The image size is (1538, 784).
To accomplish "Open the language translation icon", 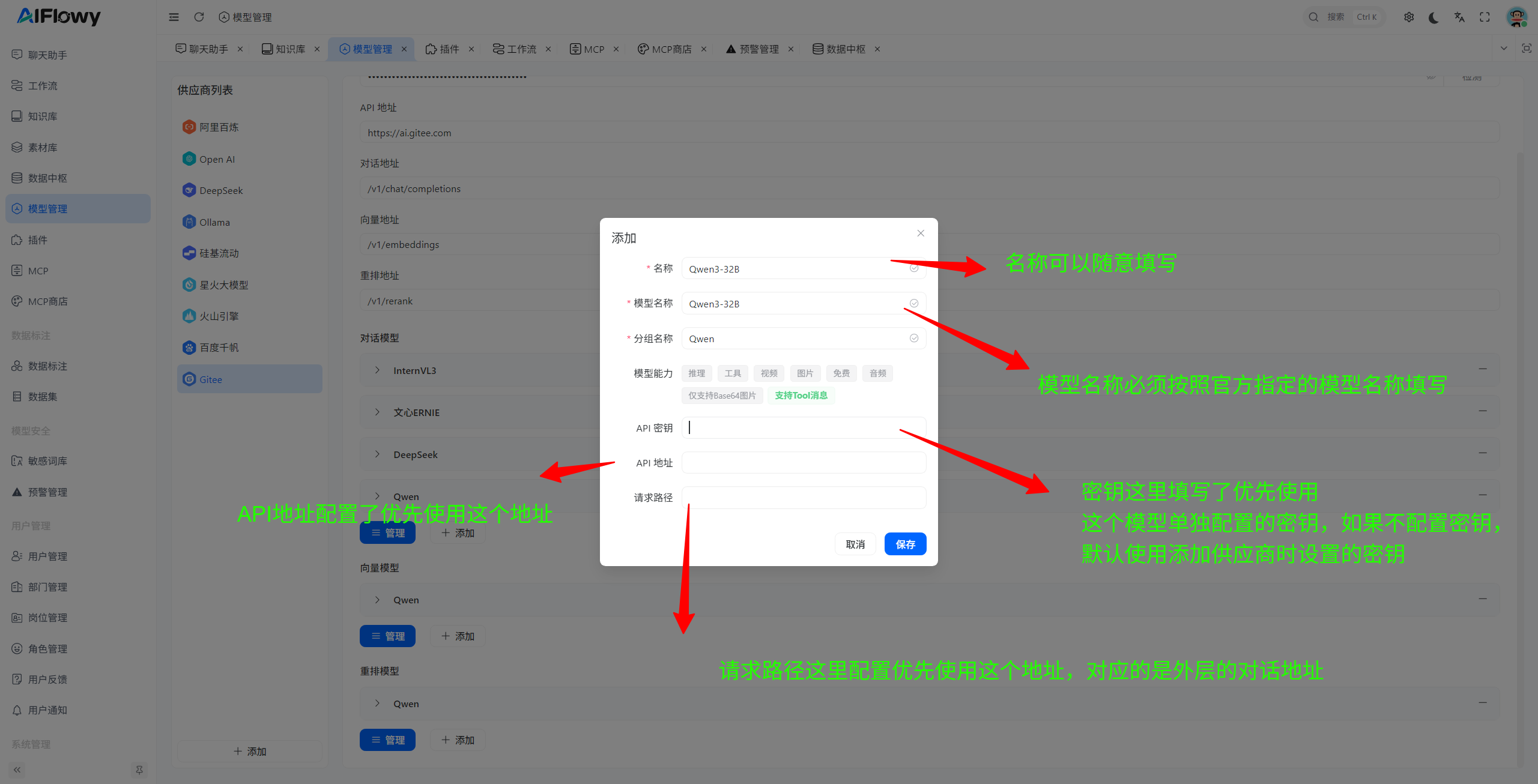I will [1459, 17].
